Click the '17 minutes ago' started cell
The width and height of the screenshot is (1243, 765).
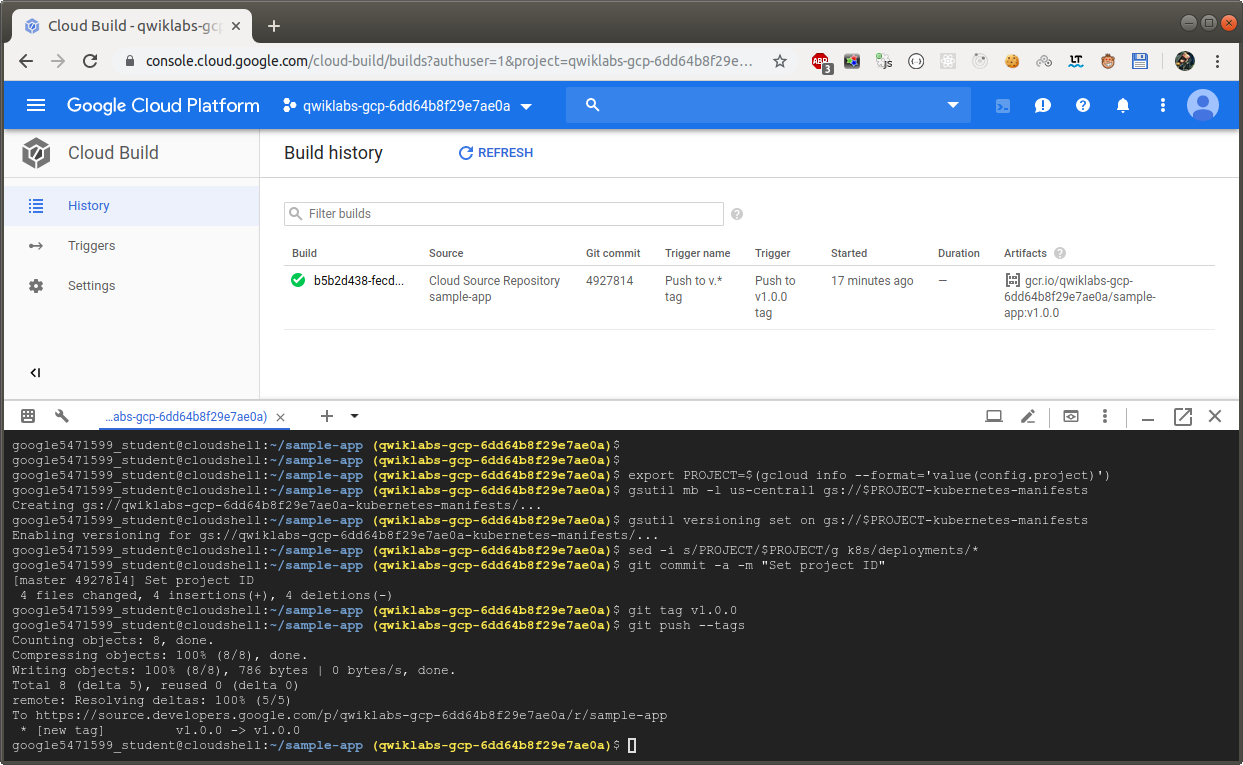pos(872,281)
